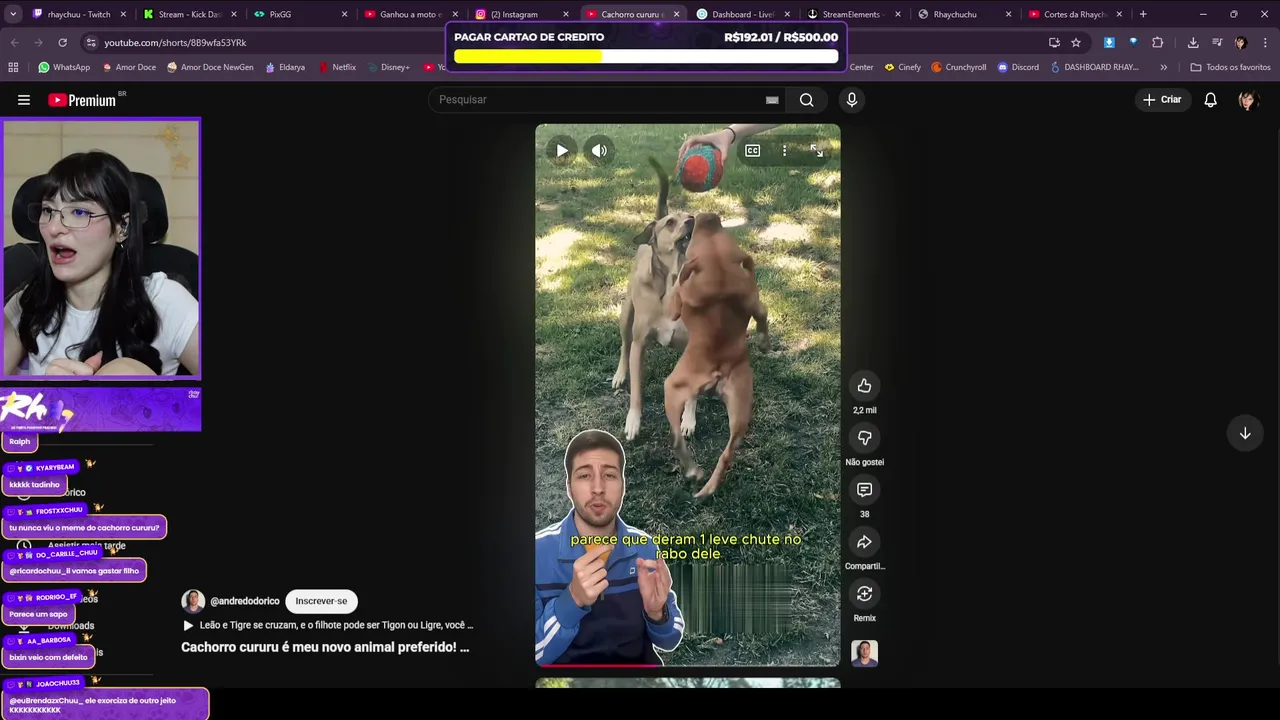Open the tab search dropdown chevron
Image resolution: width=1280 pixels, height=720 pixels.
coord(13,14)
